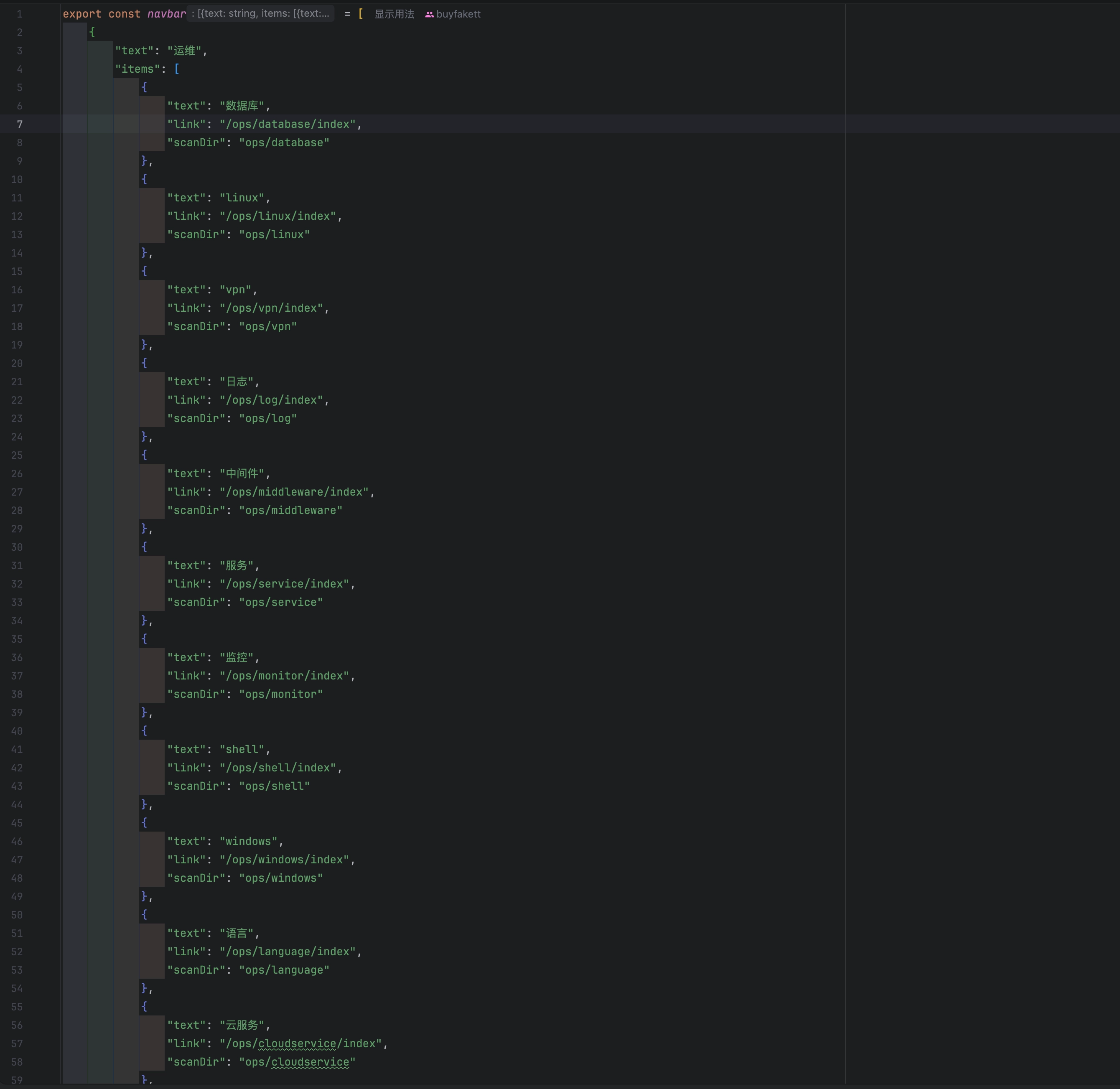Image resolution: width=1120 pixels, height=1089 pixels.
Task: Click the underlined cloudservice in link path
Action: pos(297,1044)
